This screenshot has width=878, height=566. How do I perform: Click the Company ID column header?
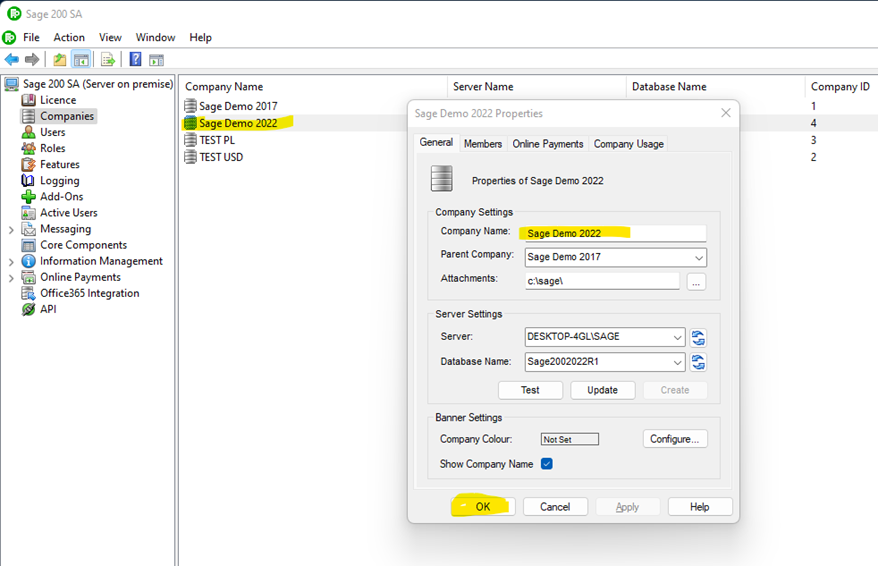click(x=840, y=87)
